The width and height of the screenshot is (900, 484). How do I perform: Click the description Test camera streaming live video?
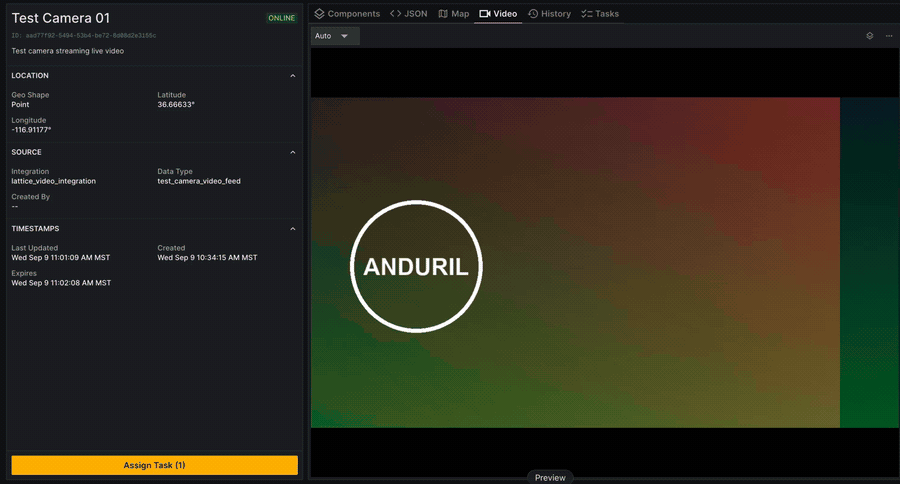pyautogui.click(x=68, y=51)
